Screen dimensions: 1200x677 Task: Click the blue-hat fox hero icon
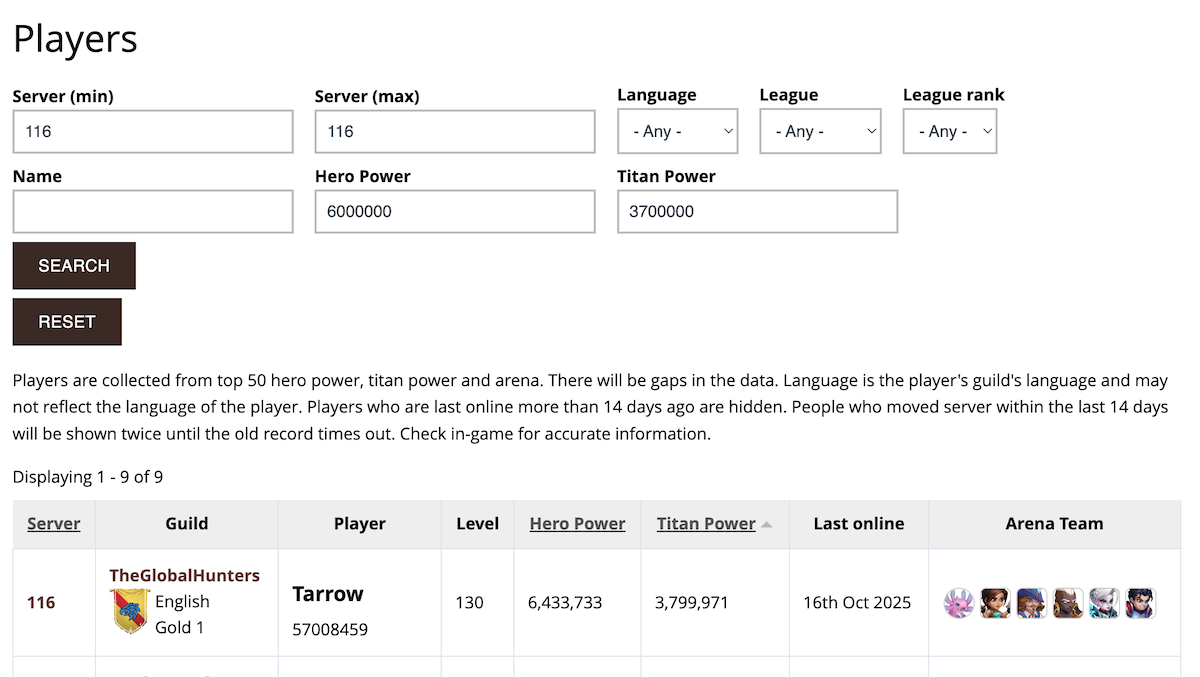[x=1031, y=603]
